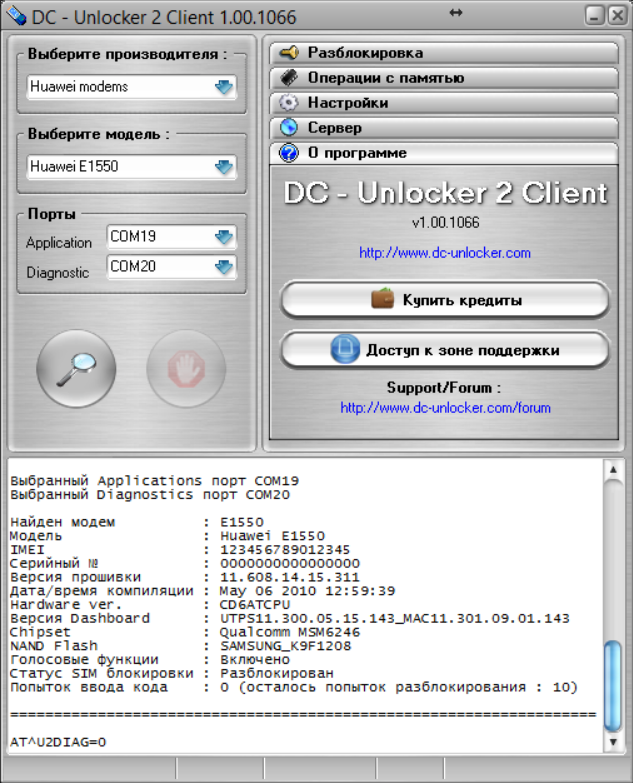Click the key icon beside Разблокировка
The width and height of the screenshot is (633, 783).
(289, 52)
